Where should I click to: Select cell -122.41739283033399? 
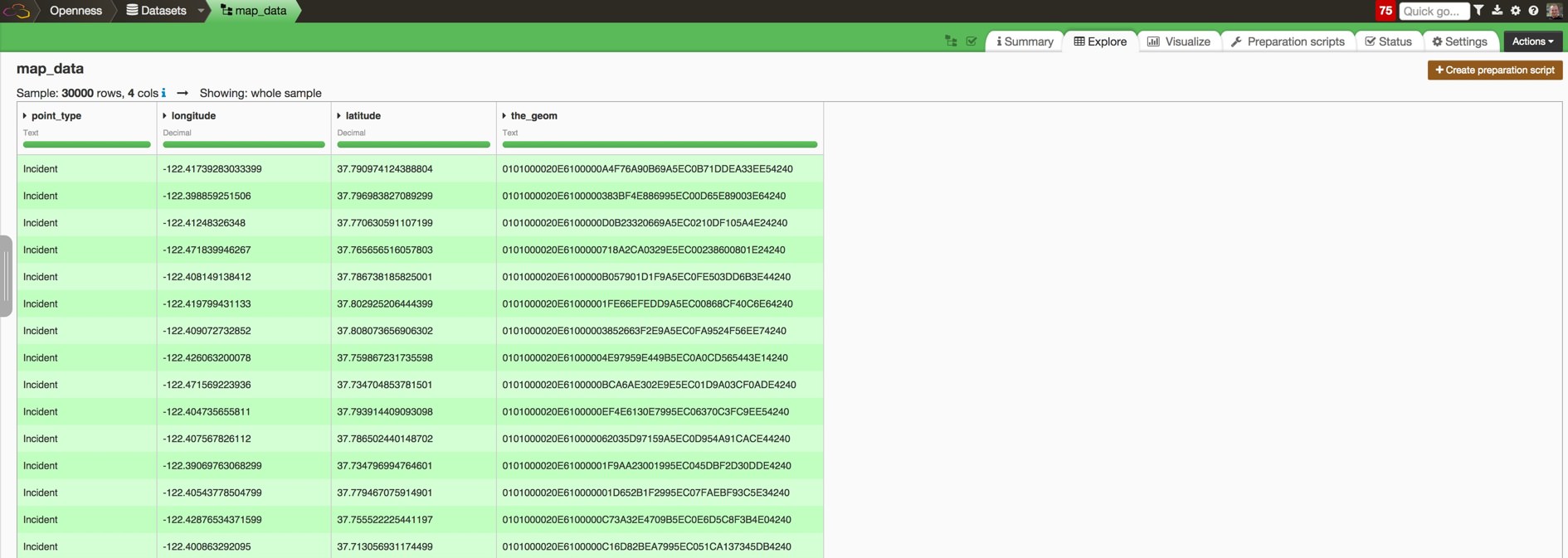244,169
